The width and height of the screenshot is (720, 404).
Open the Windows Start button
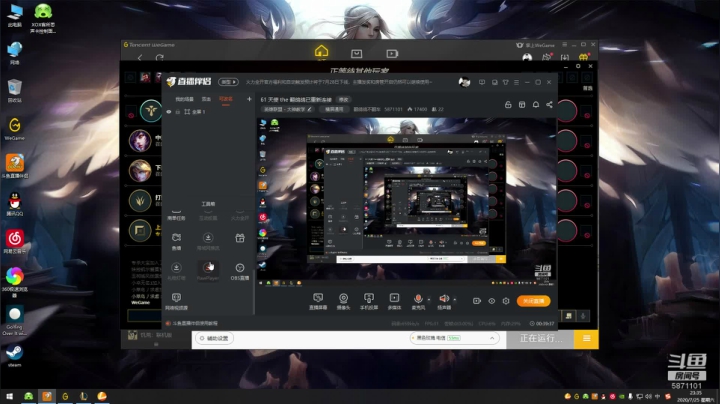tap(9, 396)
